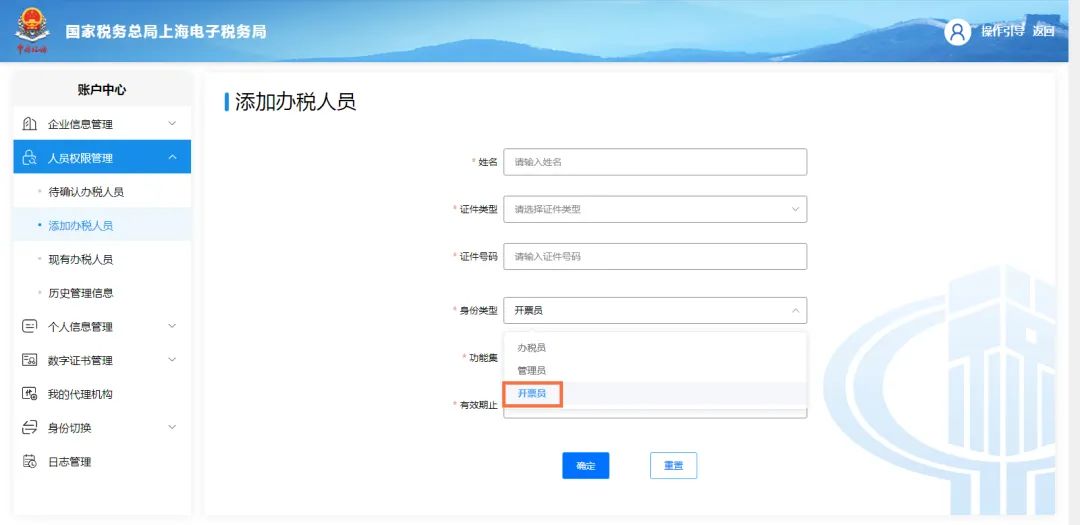
Task: Click the 返回 link
Action: (1043, 30)
